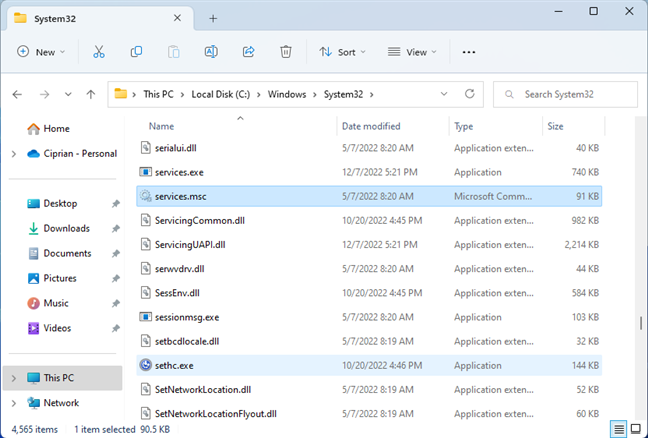Viewport: 648px width, 438px height.
Task: Expand address bar history dropdown
Action: click(444, 94)
